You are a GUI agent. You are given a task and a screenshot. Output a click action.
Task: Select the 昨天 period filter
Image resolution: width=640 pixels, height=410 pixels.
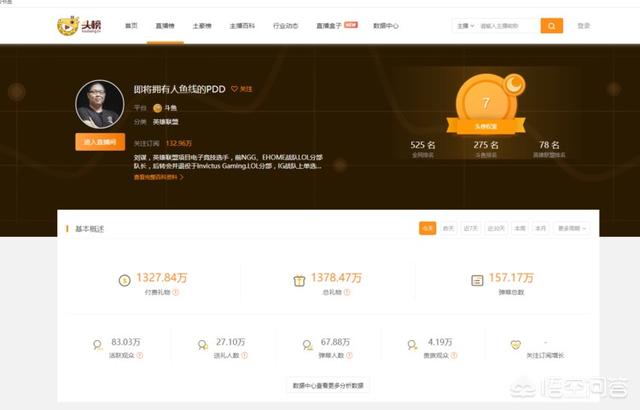pyautogui.click(x=448, y=228)
